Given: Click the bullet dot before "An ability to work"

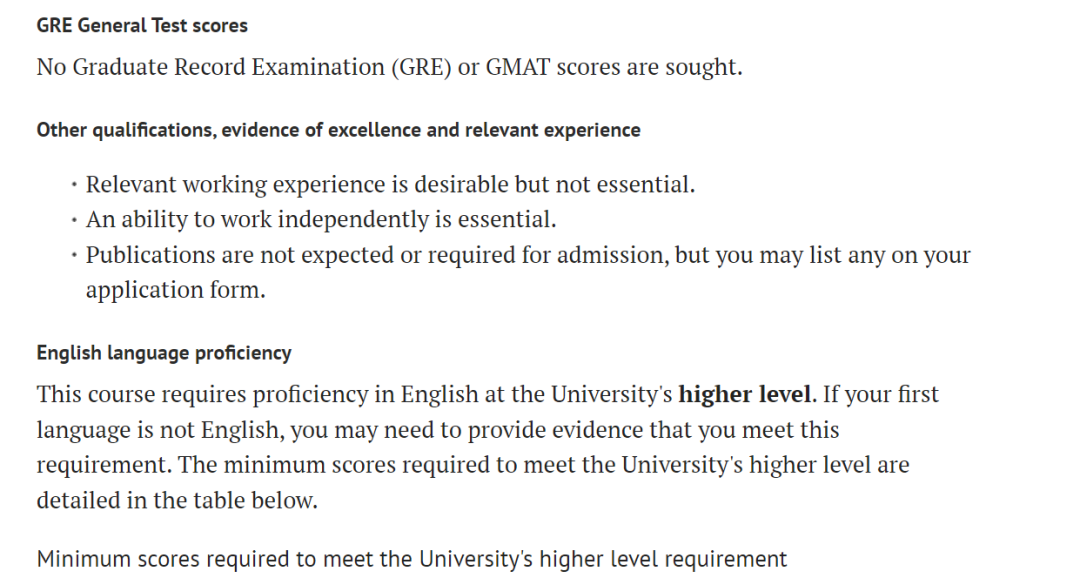Looking at the screenshot, I should point(75,221).
